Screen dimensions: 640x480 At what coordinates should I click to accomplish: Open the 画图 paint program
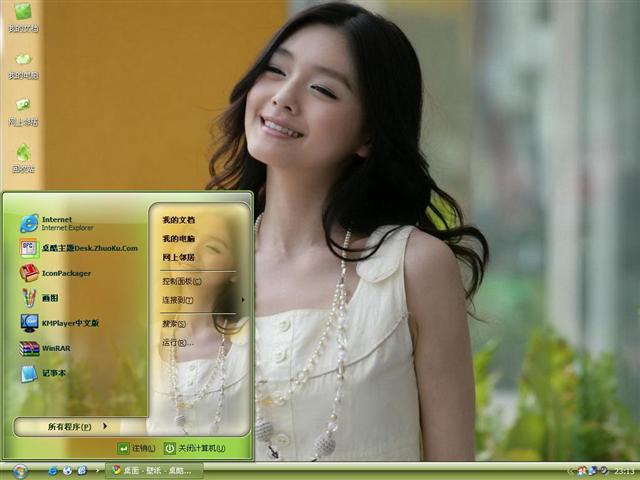tap(40, 298)
